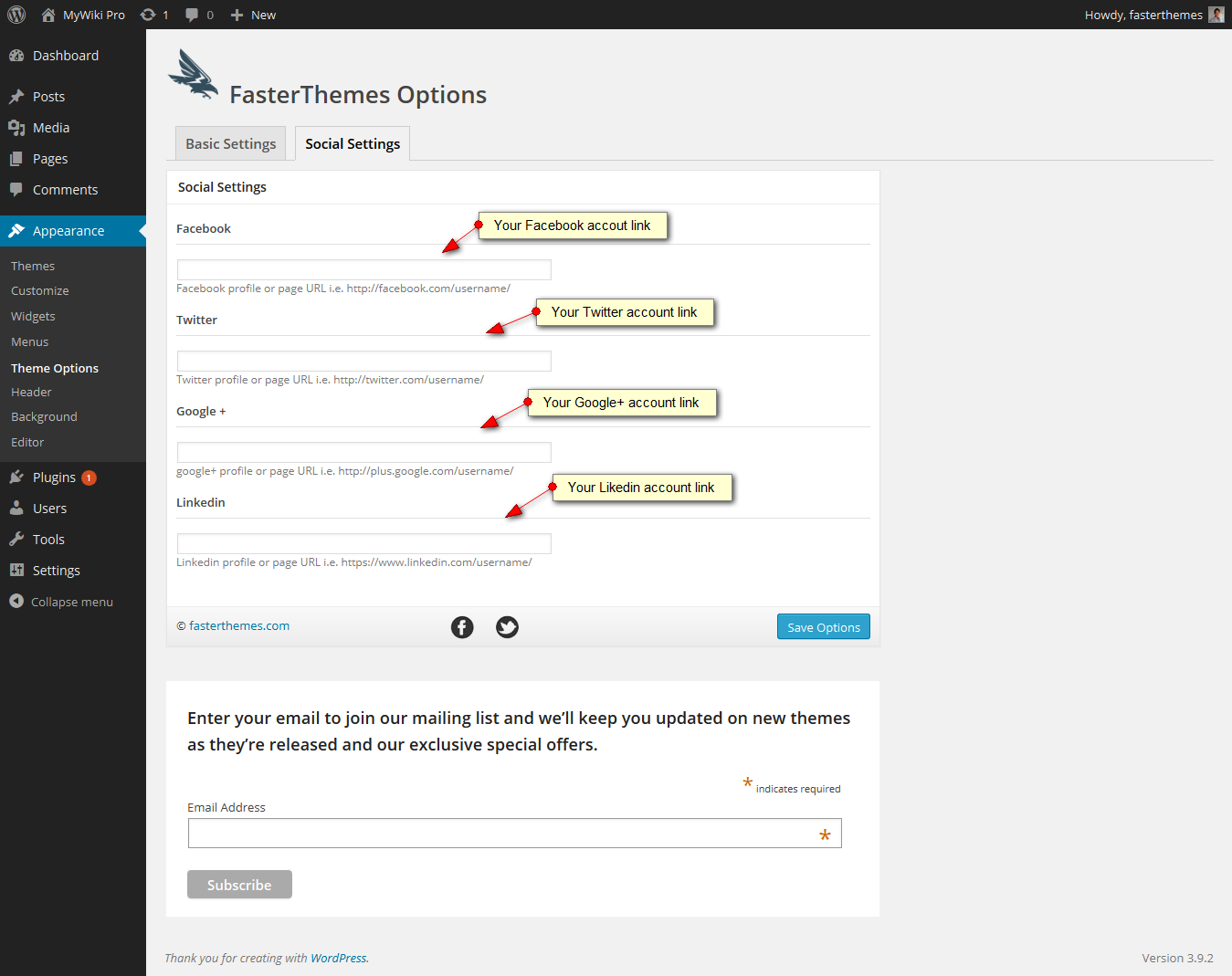Click Howdy, fasterthemes account link
The width and height of the screenshot is (1232, 976).
(x=1143, y=15)
